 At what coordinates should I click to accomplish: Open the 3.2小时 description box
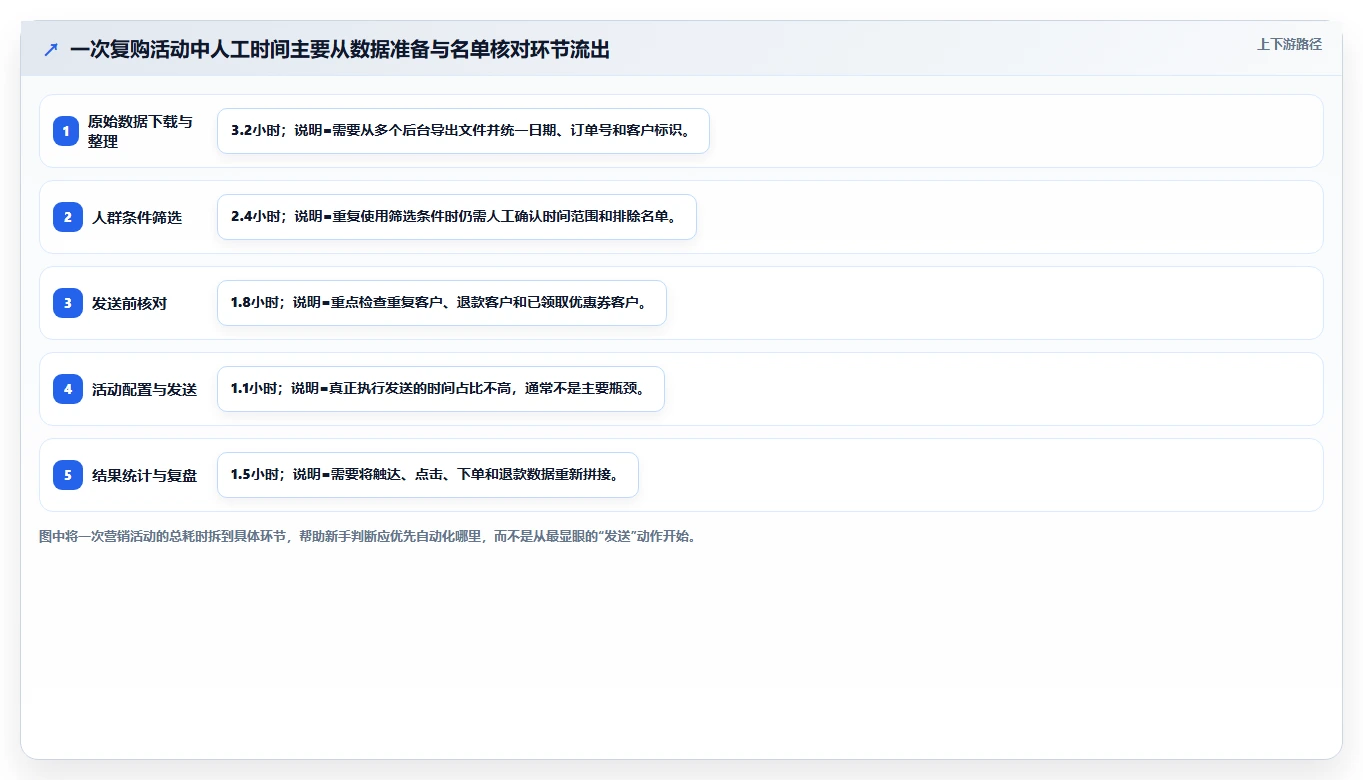click(463, 131)
